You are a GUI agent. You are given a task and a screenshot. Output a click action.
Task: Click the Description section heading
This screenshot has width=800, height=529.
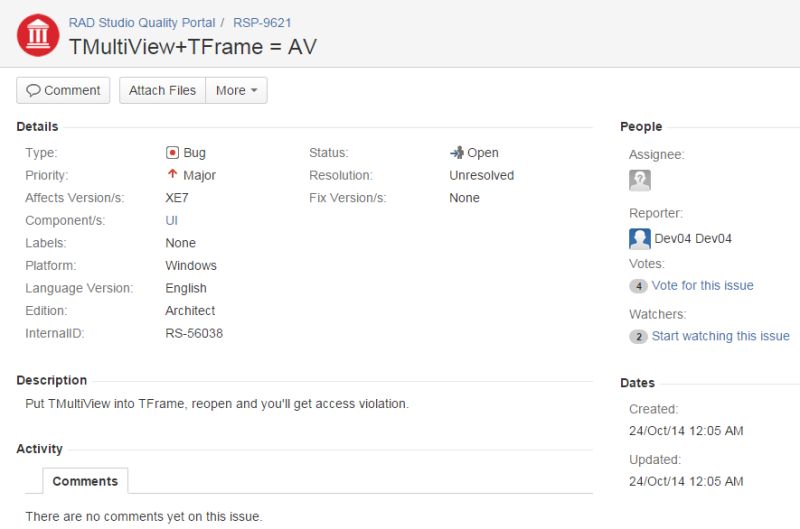(52, 381)
